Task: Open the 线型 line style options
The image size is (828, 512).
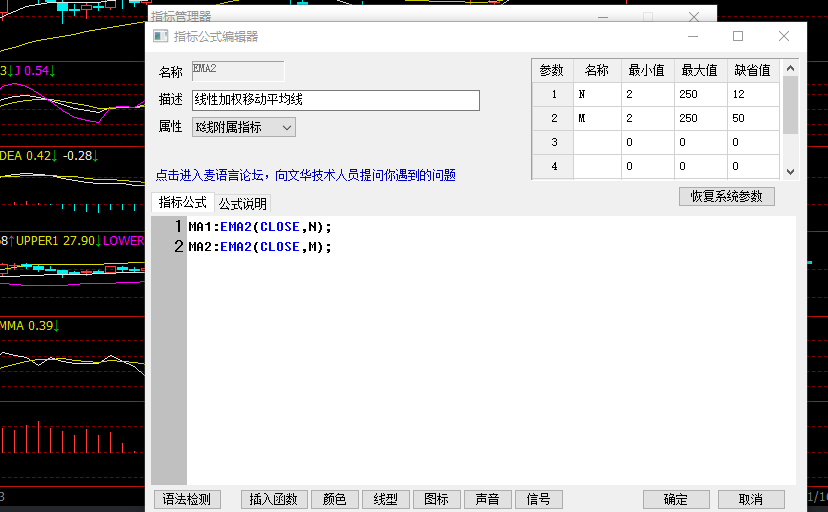Action: 385,499
